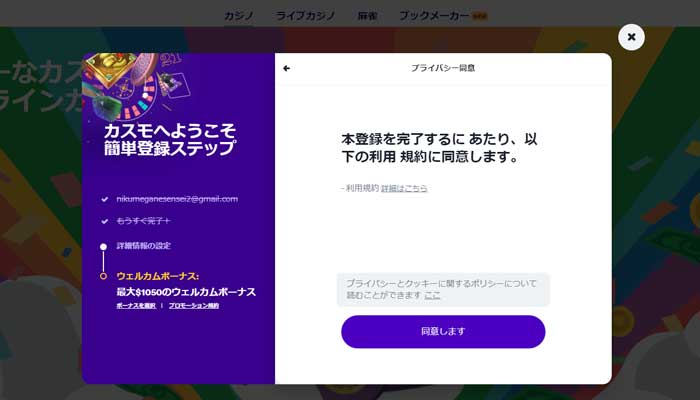Switch to the ライブカジノ tab

305,16
